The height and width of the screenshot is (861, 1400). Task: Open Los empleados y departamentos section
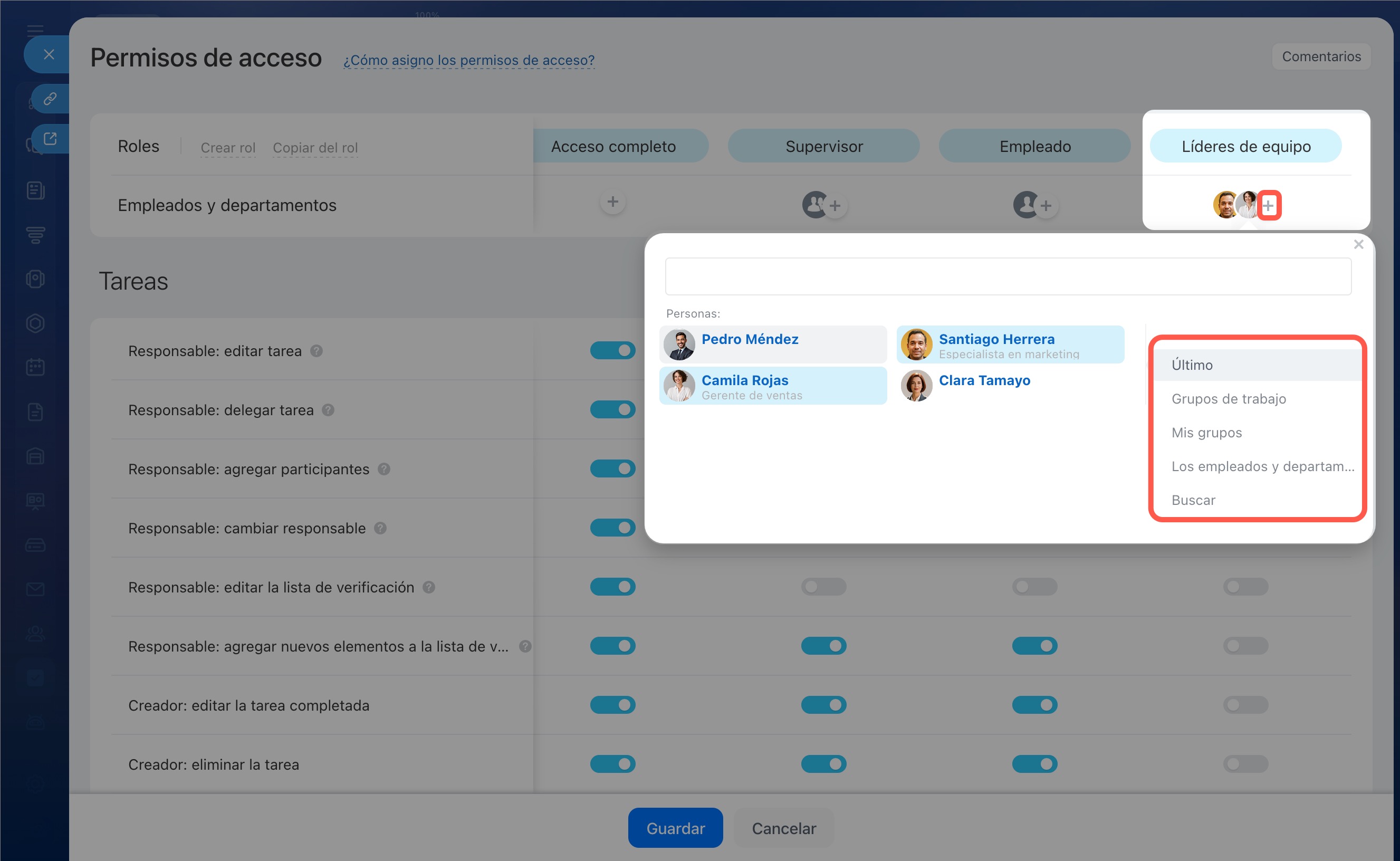(x=1262, y=466)
